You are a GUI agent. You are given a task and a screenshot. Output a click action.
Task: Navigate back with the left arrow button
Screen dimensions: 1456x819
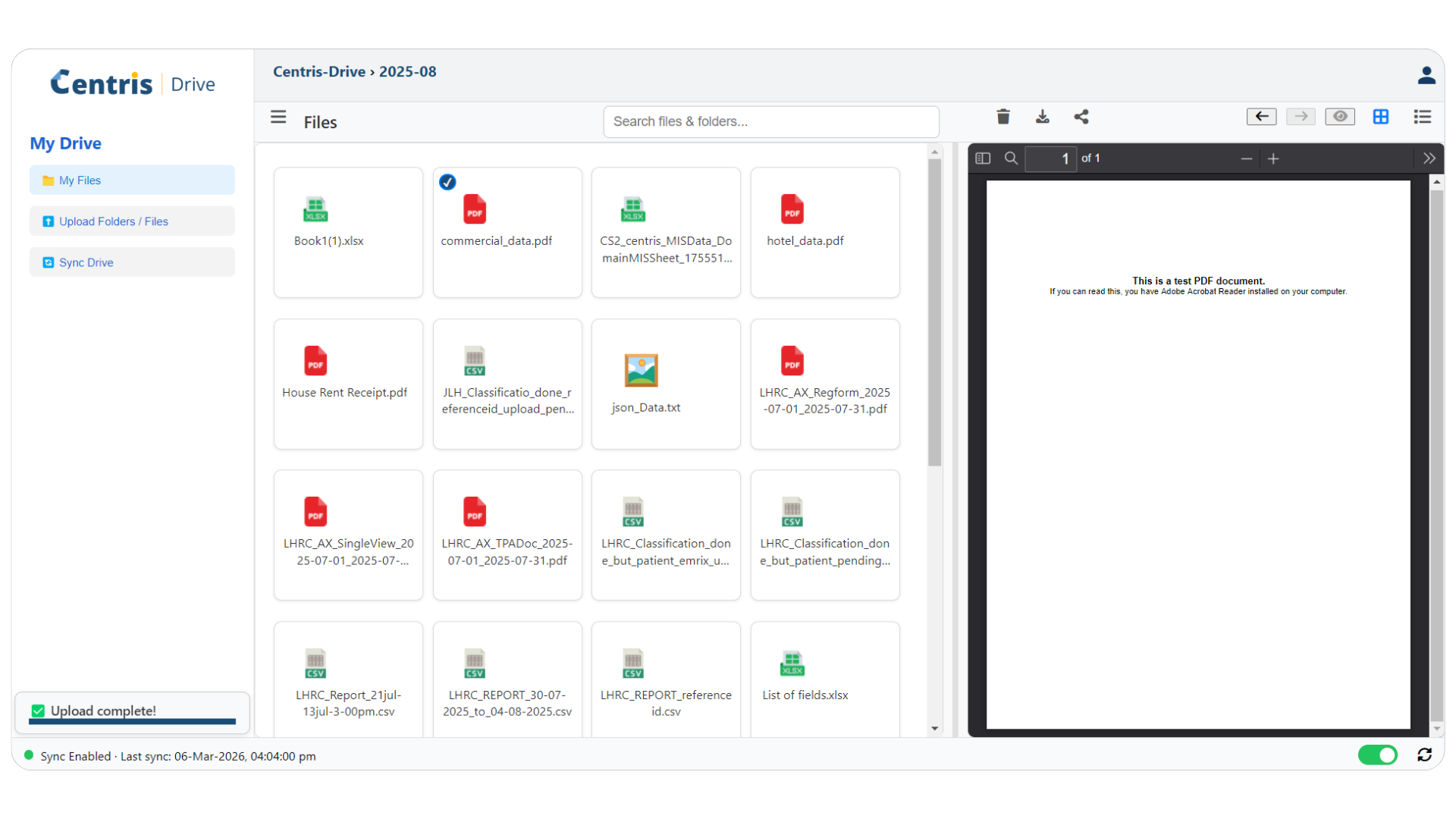click(x=1261, y=117)
